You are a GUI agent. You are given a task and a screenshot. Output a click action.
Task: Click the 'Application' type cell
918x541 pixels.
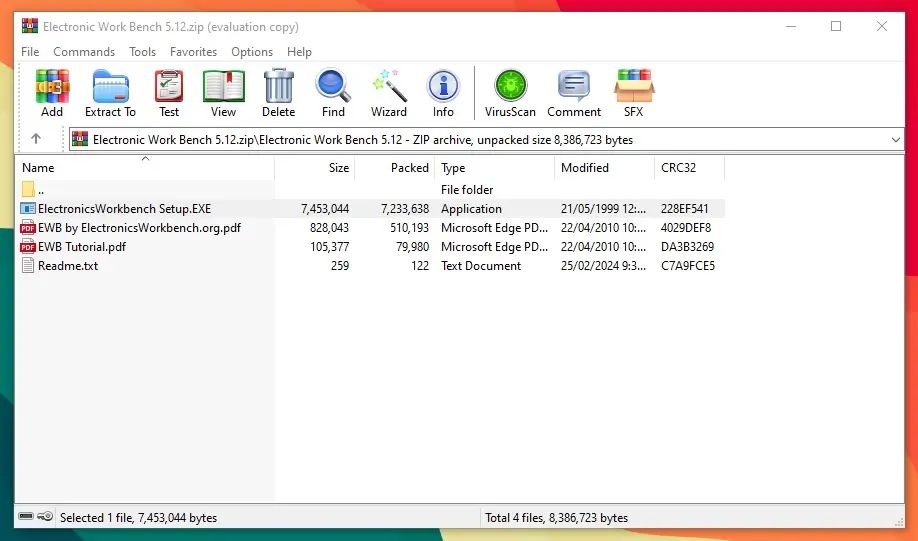tap(471, 208)
